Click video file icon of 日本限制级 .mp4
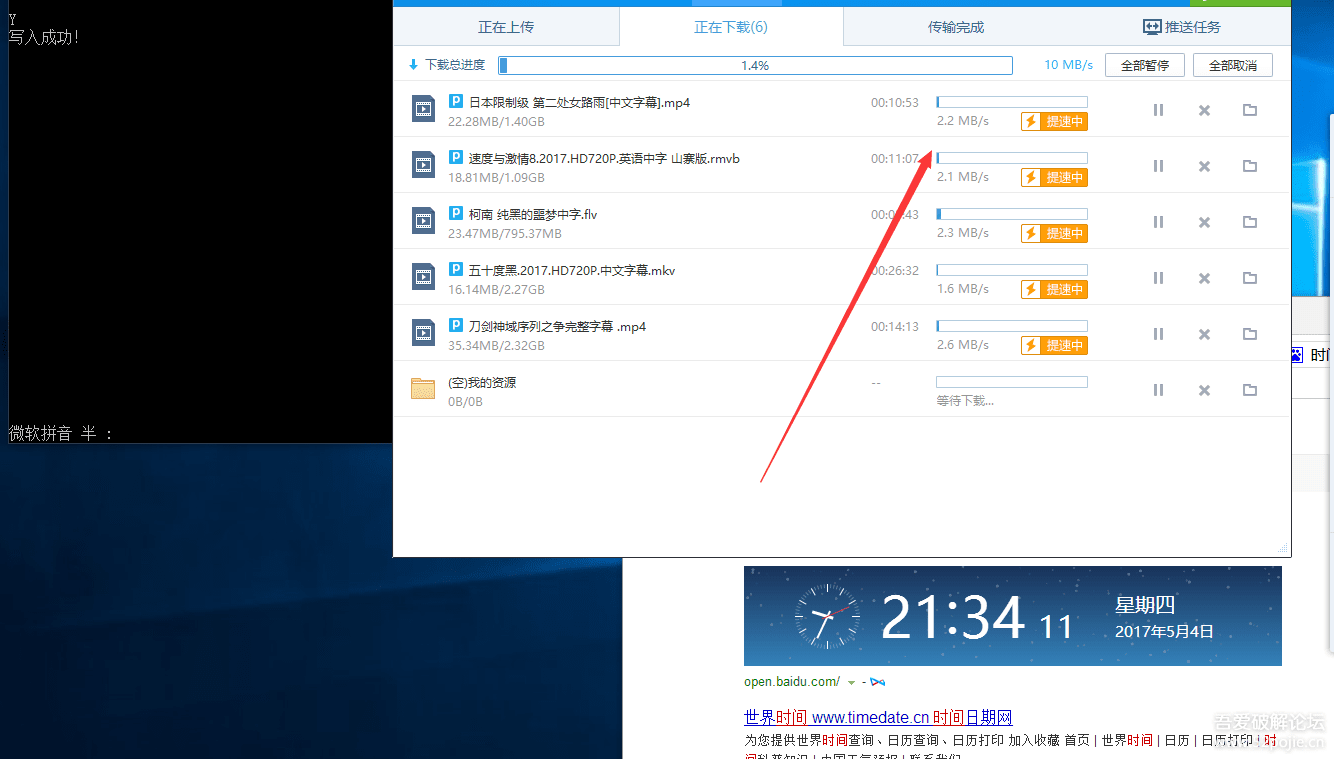 [x=423, y=109]
